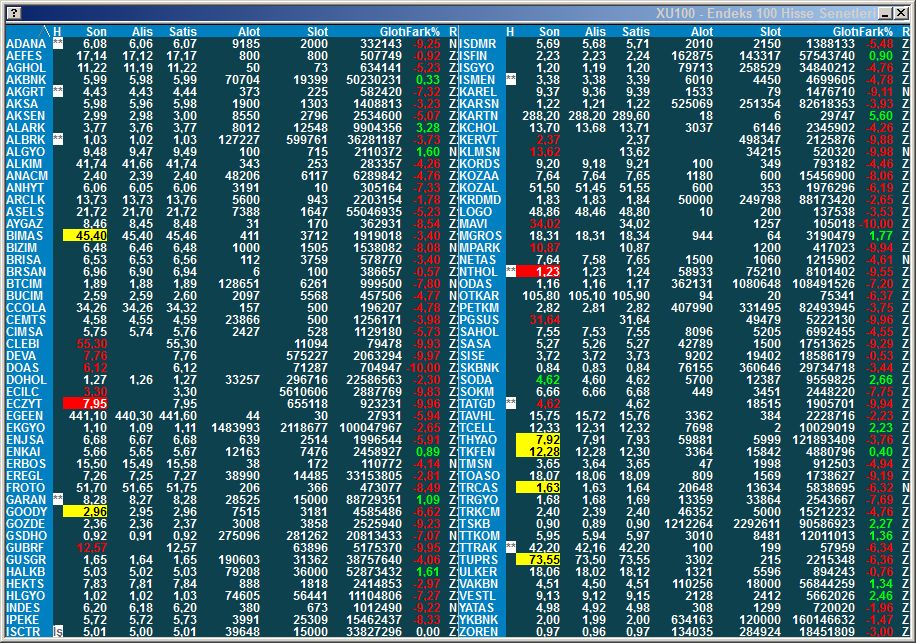Select the ASELS stock symbol
The height and width of the screenshot is (643, 916).
pos(25,211)
